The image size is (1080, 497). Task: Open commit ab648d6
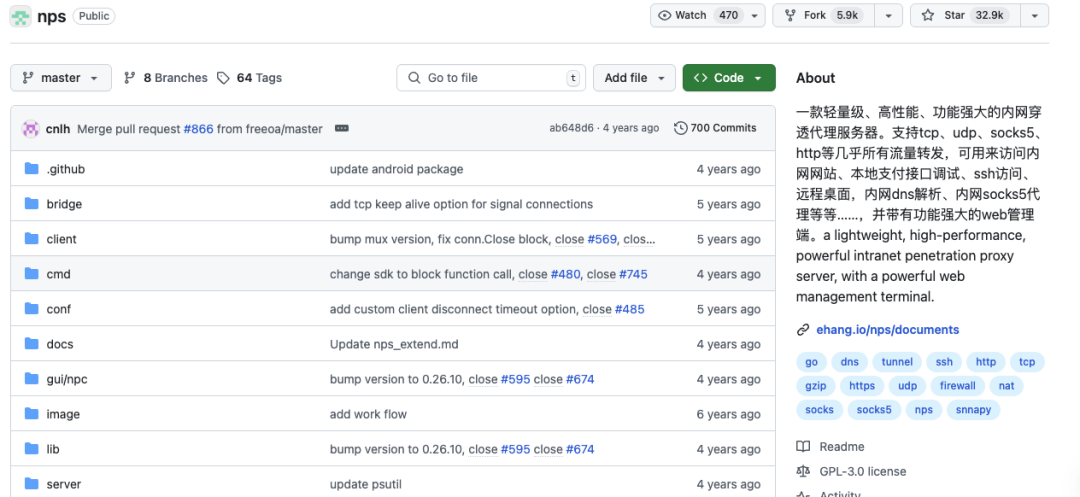[x=571, y=128]
